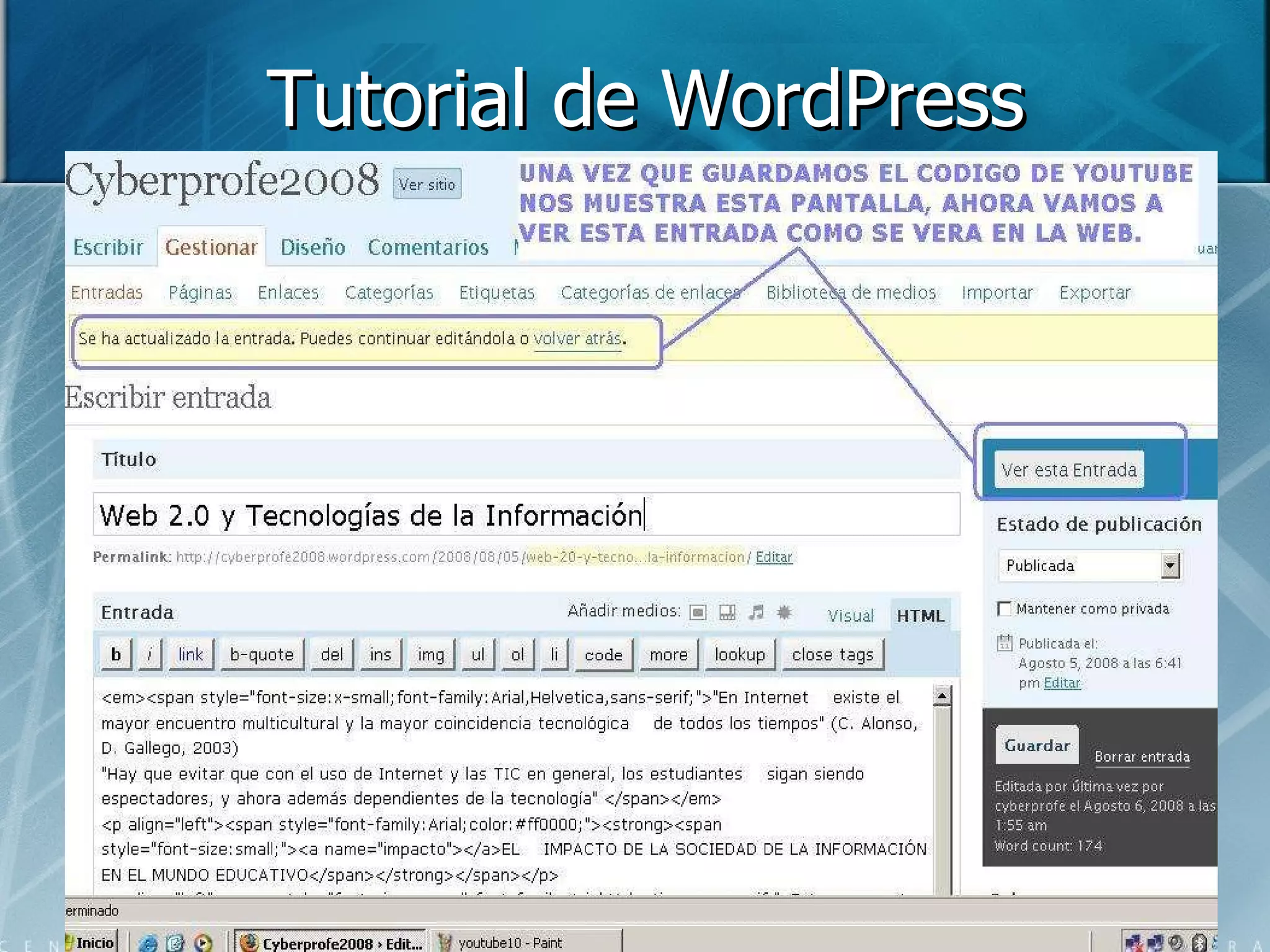Click the Guardar button
The image size is (1270, 952).
[1037, 745]
